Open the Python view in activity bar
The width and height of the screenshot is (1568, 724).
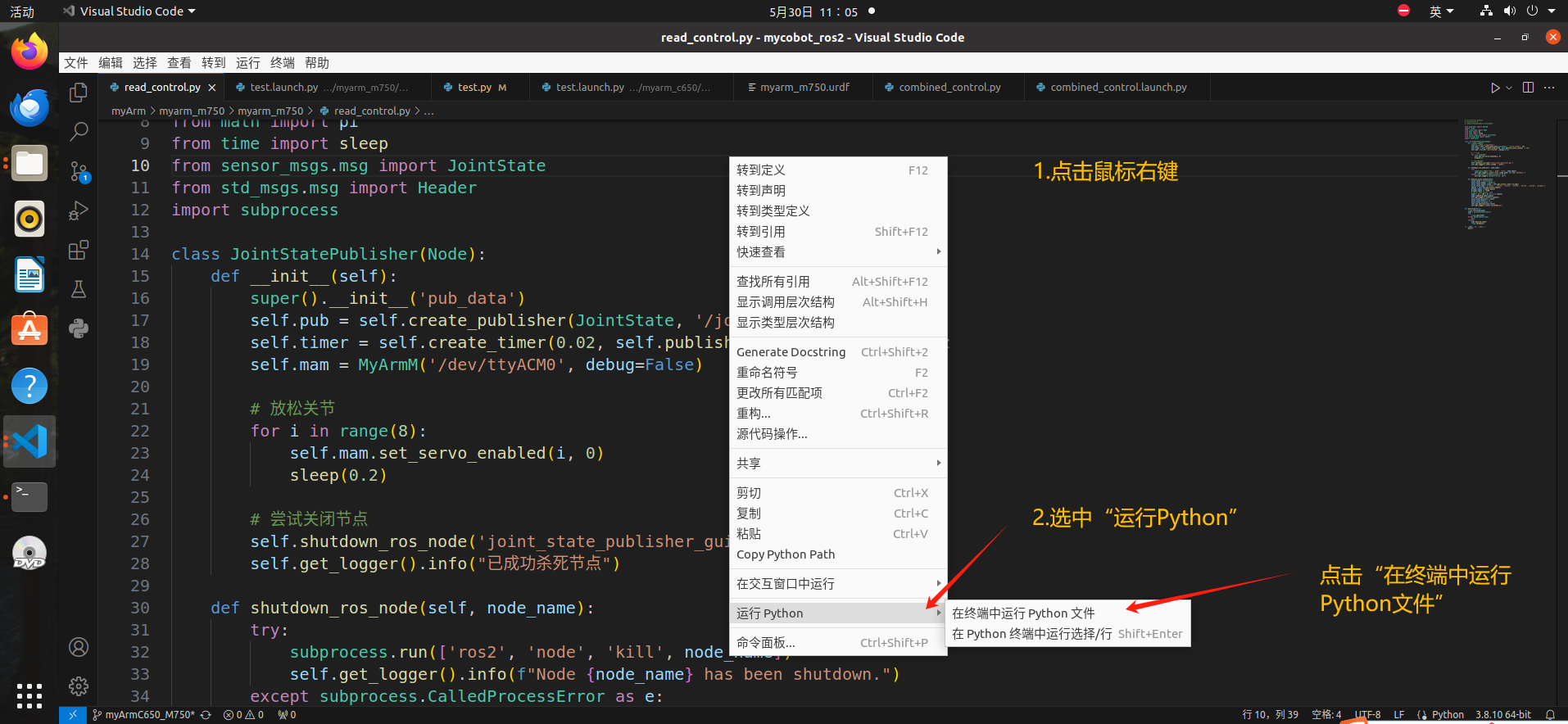pyautogui.click(x=79, y=328)
